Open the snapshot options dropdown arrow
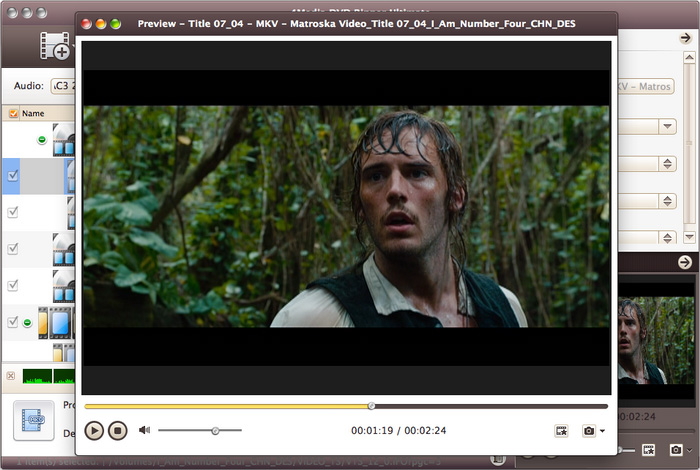The height and width of the screenshot is (470, 700). [x=603, y=431]
